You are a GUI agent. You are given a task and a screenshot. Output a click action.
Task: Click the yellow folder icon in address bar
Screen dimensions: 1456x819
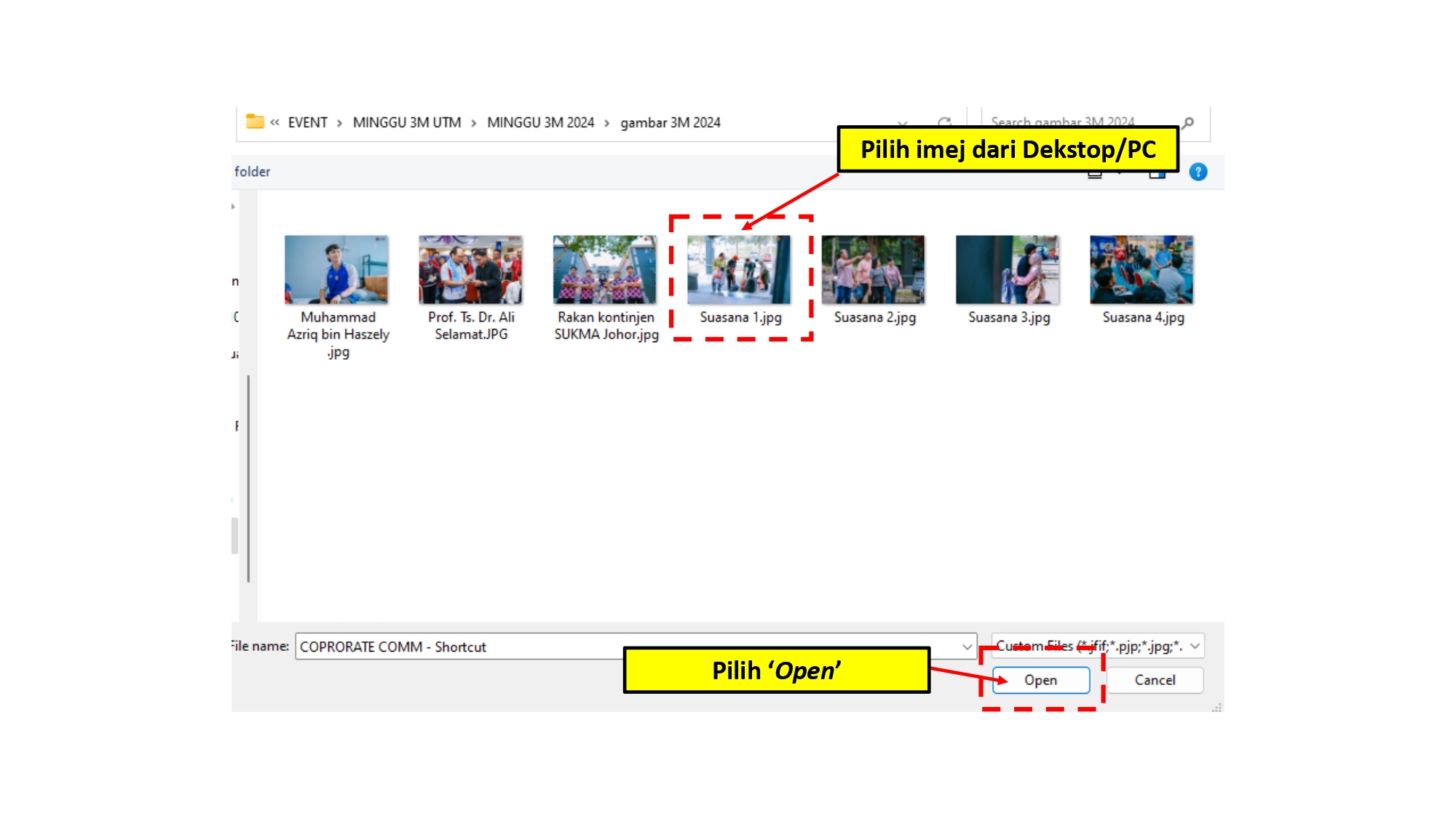[255, 122]
